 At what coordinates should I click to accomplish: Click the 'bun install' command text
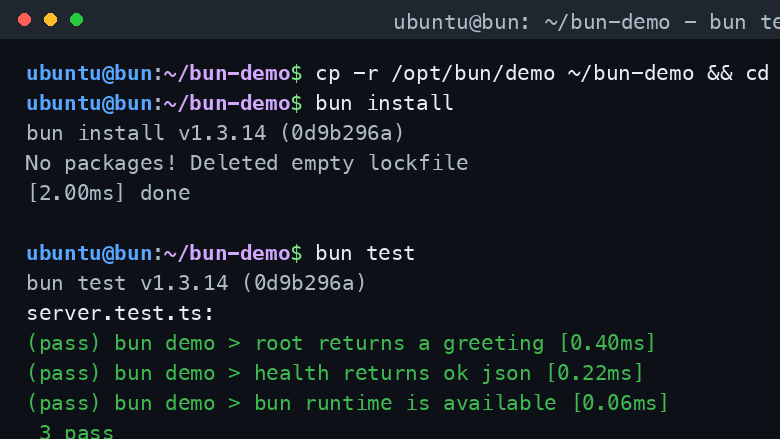point(385,103)
